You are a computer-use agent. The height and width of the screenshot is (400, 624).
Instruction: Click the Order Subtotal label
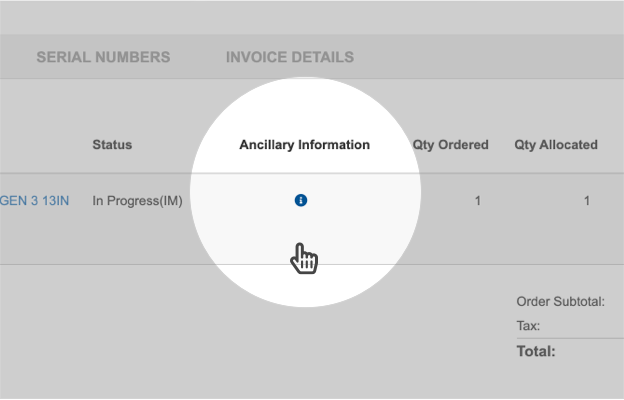[560, 301]
